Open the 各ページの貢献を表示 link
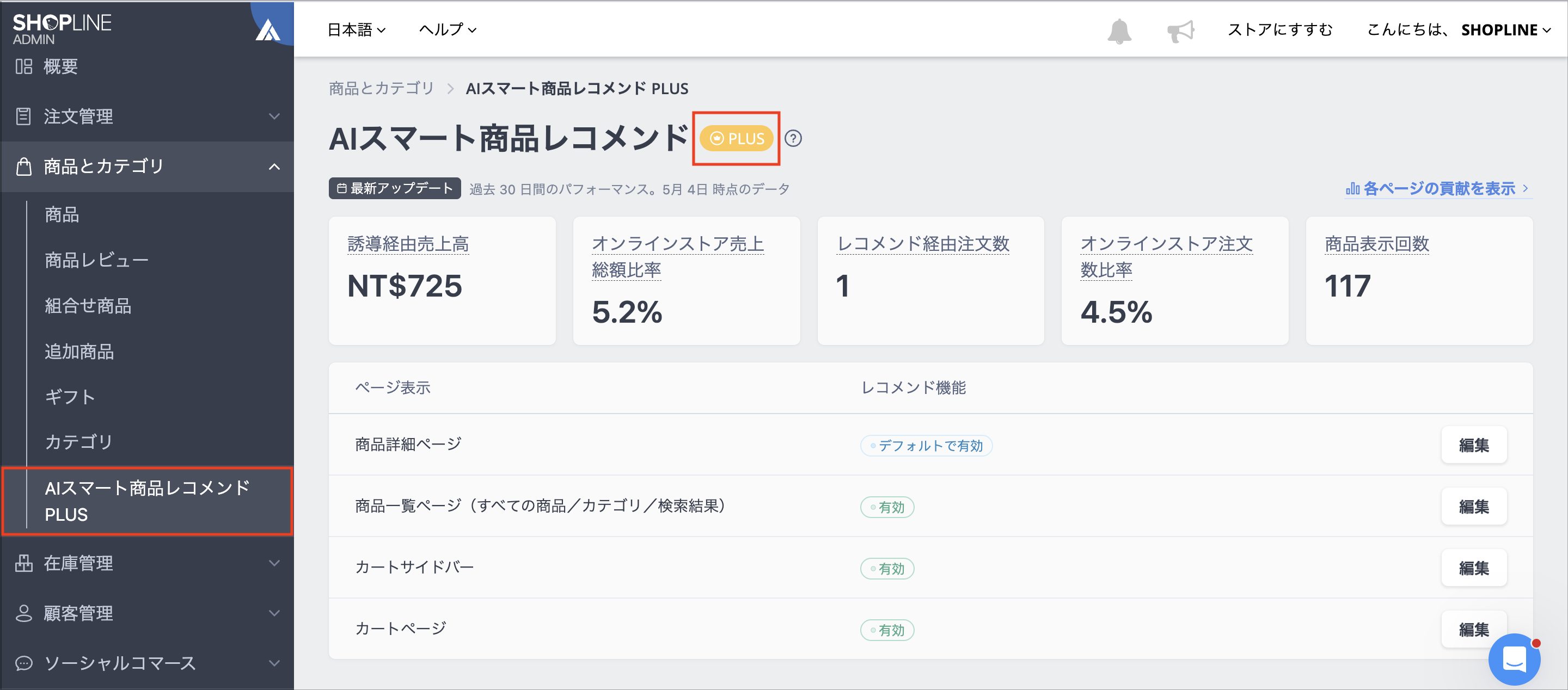Viewport: 1568px width, 690px height. click(1438, 189)
